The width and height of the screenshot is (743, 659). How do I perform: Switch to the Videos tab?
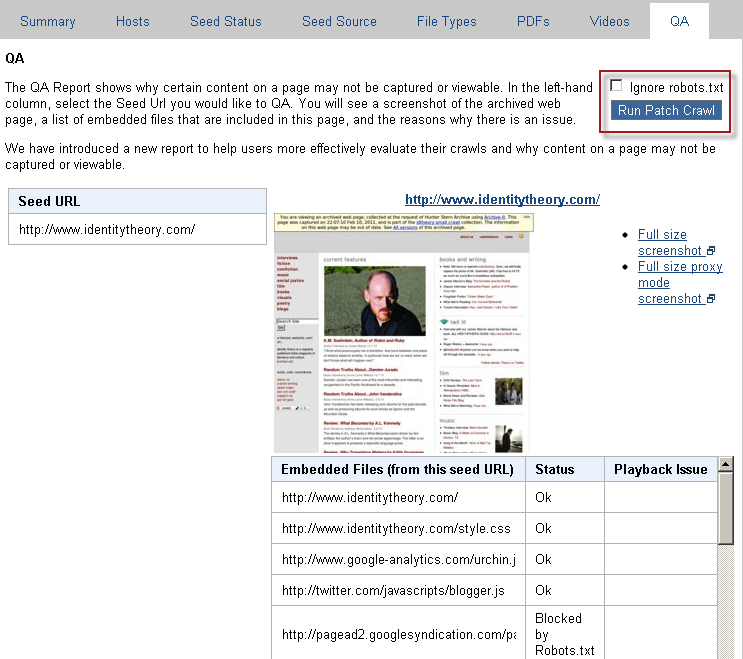coord(610,21)
